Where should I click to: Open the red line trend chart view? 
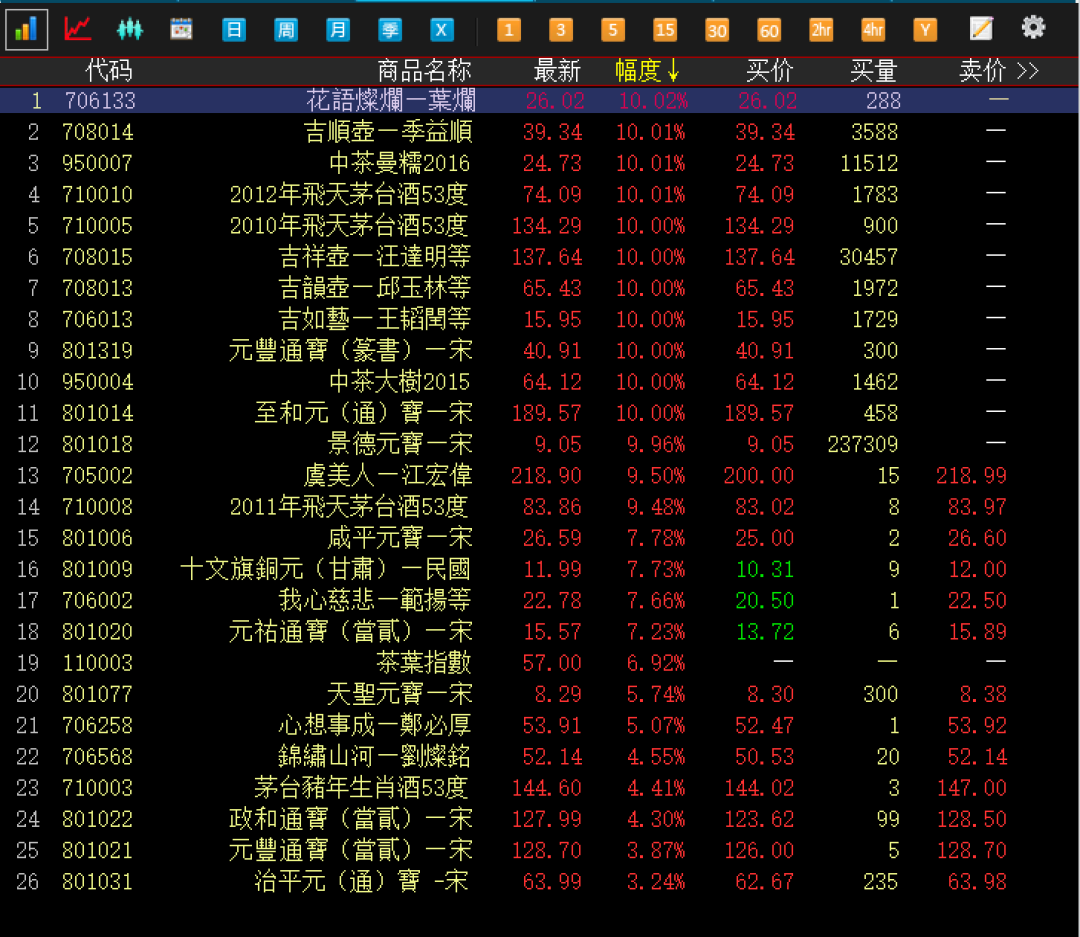point(77,30)
